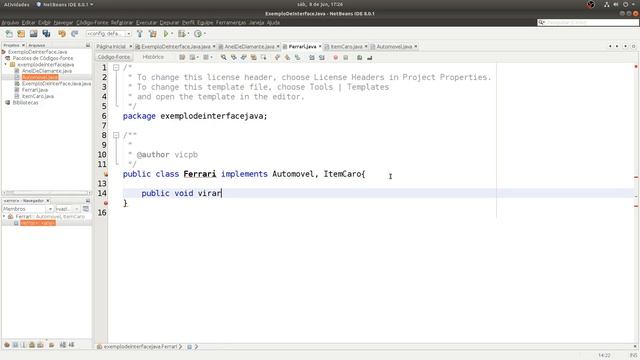Switch to the Automovel.java editor tab
Image resolution: width=640 pixels, height=360 pixels.
[x=394, y=47]
